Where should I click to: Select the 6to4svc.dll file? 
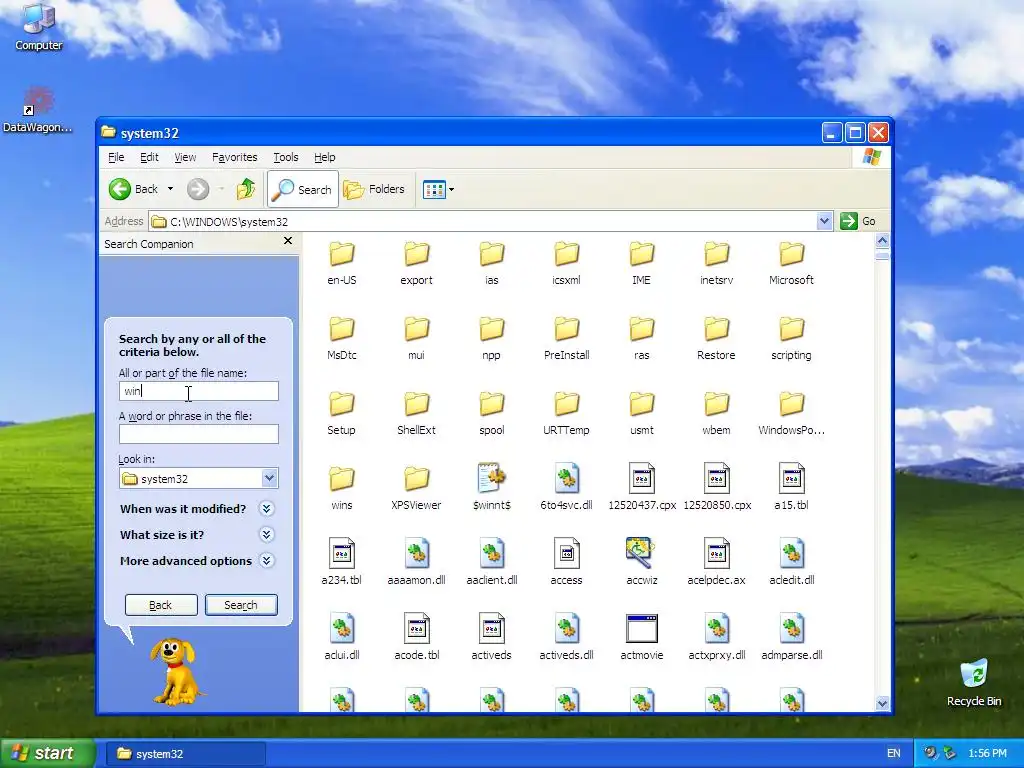click(567, 487)
